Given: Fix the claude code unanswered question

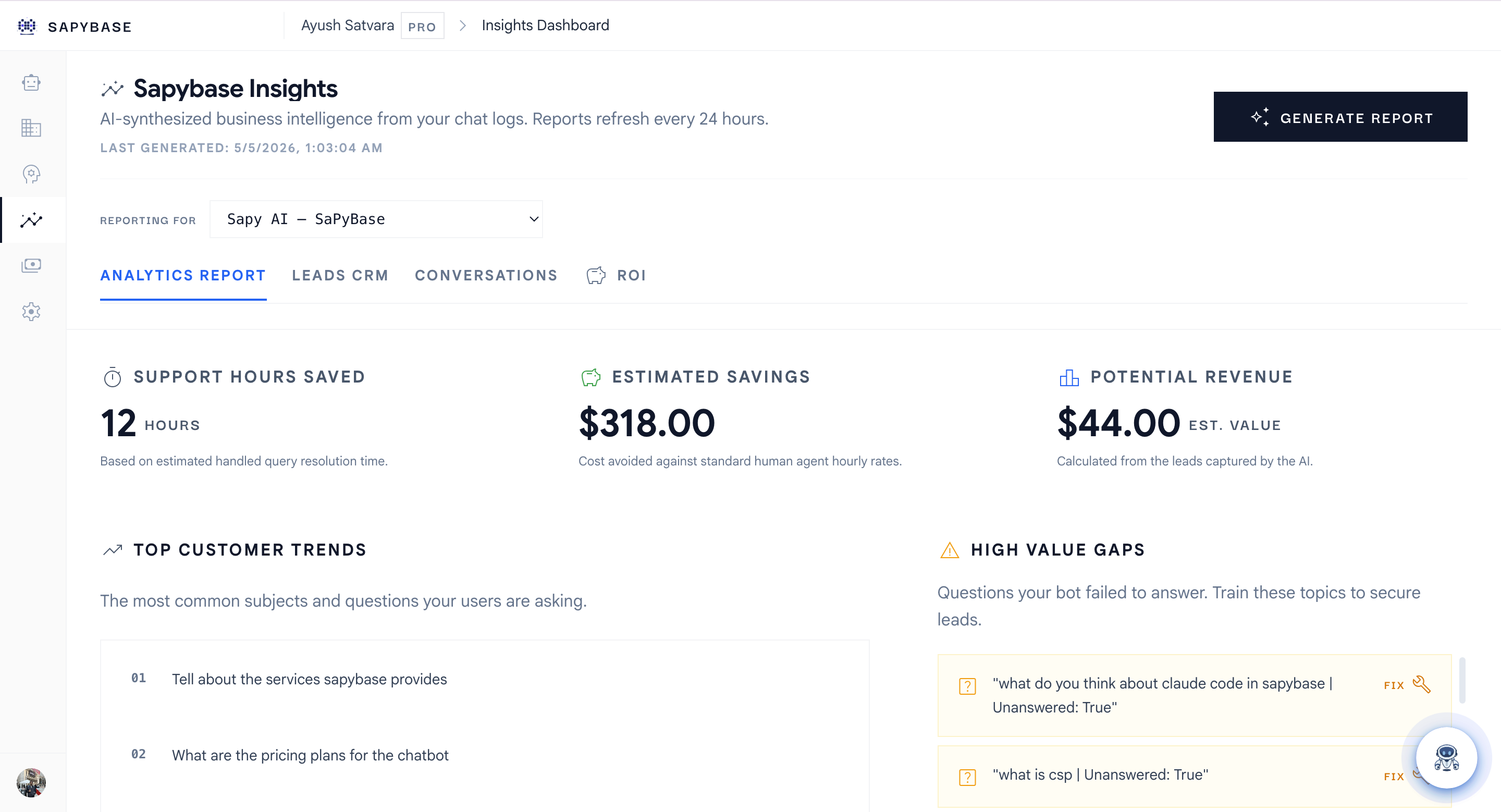Looking at the screenshot, I should [1407, 684].
